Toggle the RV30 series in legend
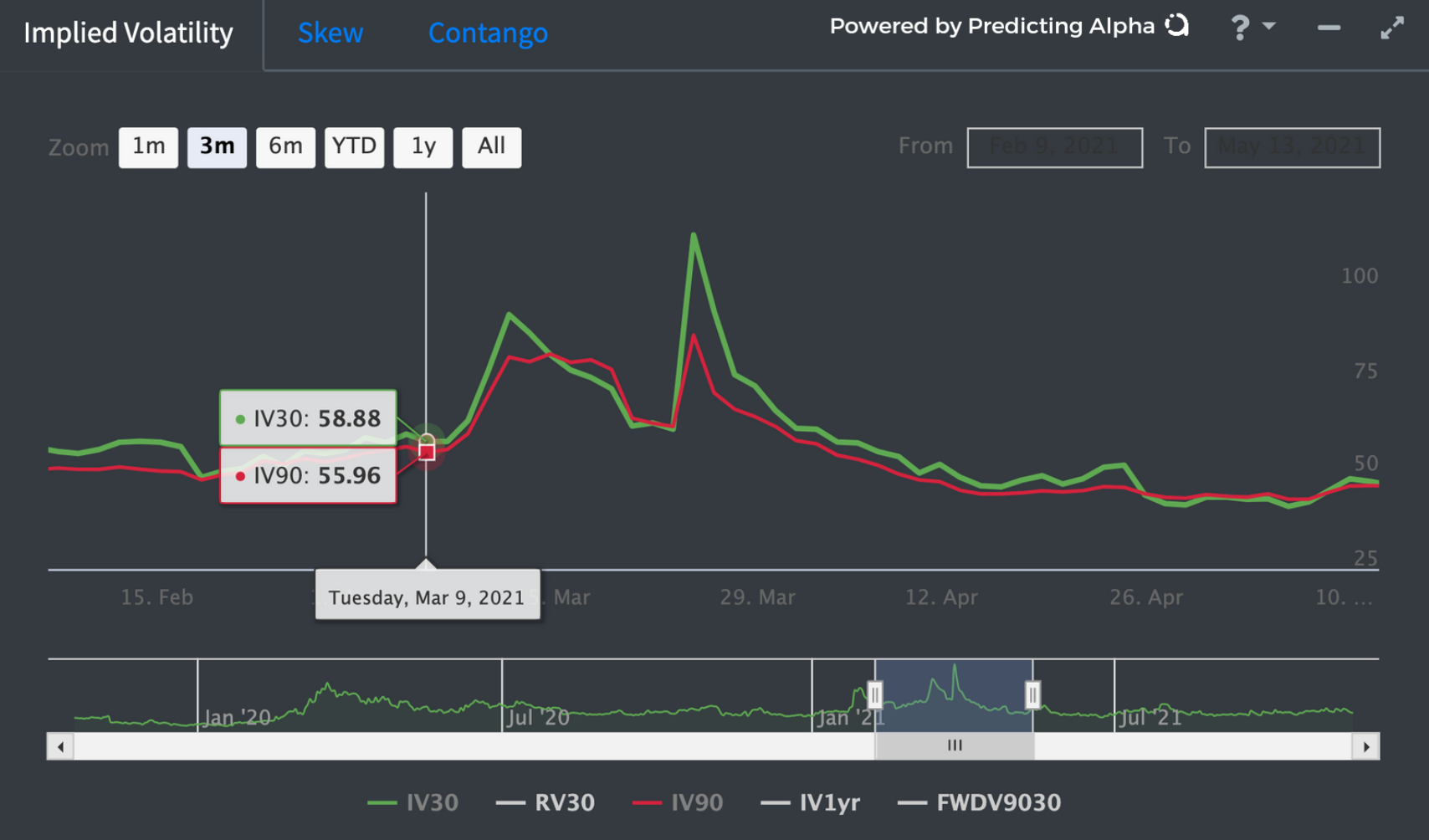The height and width of the screenshot is (840, 1429). tap(545, 802)
